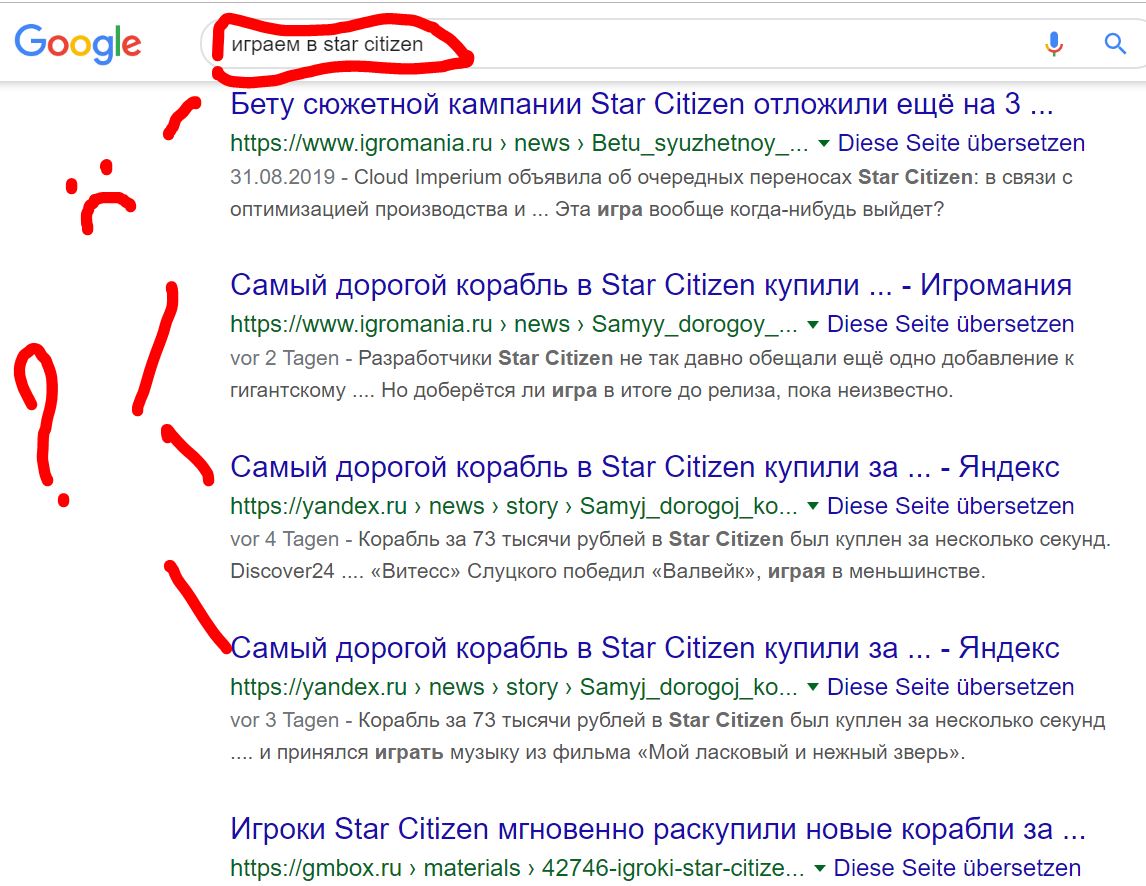1146x886 pixels.
Task: Expand URL dropdown arrow of 'vor 4 Tagen' result
Action: point(813,506)
